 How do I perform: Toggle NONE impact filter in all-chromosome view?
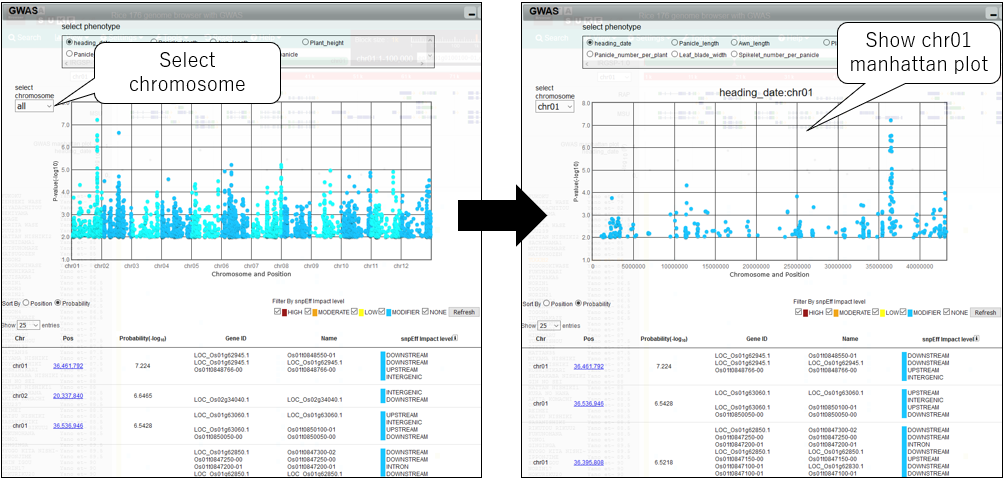(x=426, y=312)
